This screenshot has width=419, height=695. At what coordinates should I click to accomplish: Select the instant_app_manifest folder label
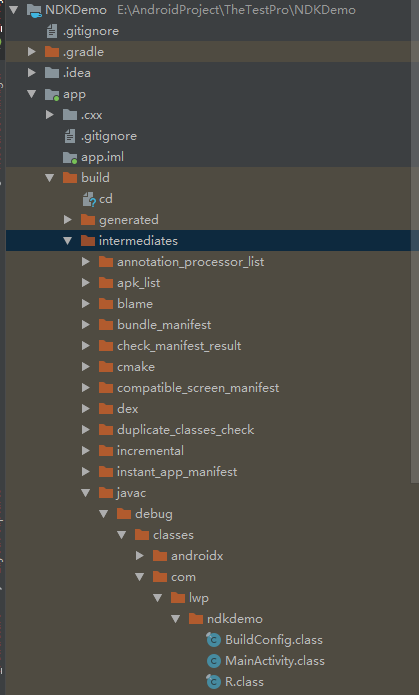coord(177,472)
